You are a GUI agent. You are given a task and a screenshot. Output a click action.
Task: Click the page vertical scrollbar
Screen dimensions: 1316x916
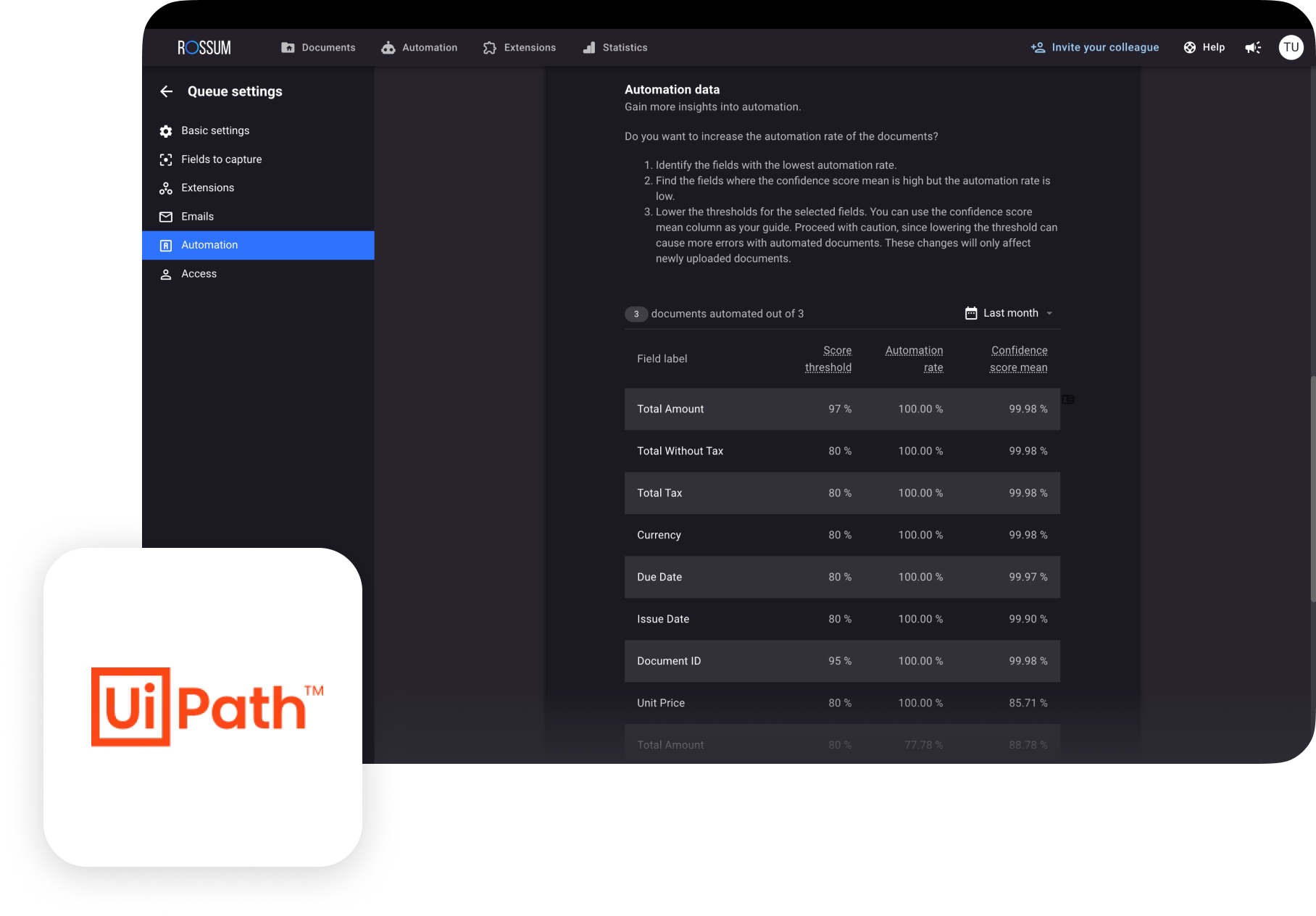(x=1312, y=489)
